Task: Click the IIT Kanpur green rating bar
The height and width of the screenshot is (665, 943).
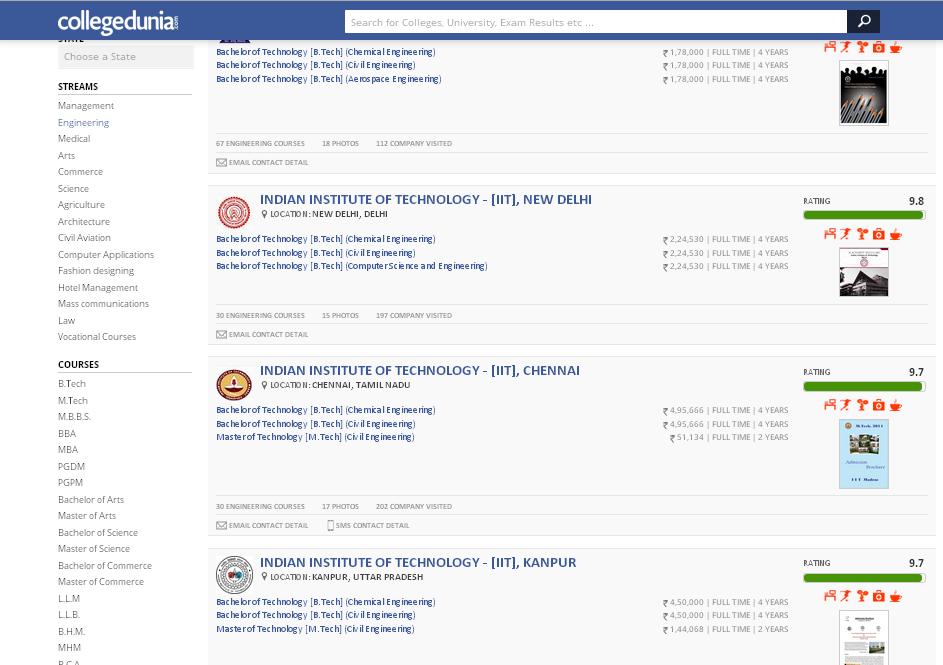Action: point(864,578)
